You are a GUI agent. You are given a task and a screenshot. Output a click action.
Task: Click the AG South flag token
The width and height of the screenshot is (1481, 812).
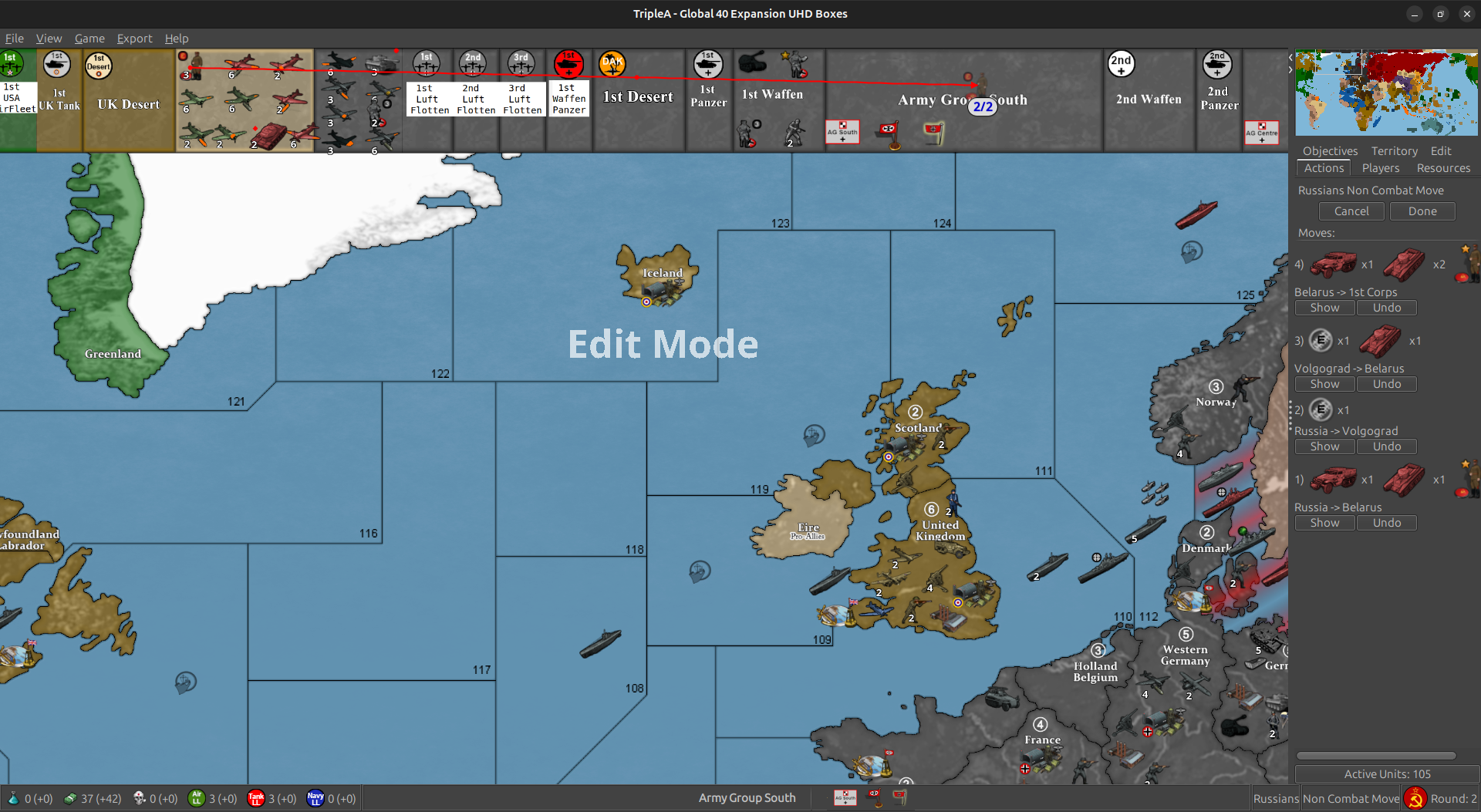pos(842,133)
